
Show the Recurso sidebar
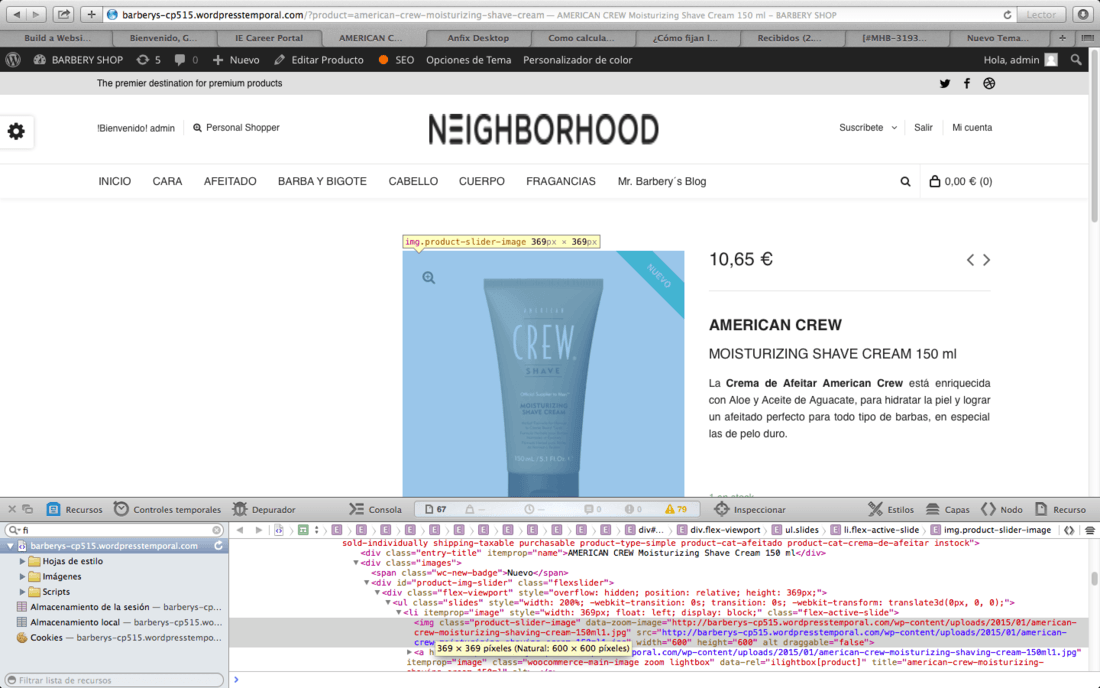(x=1060, y=509)
